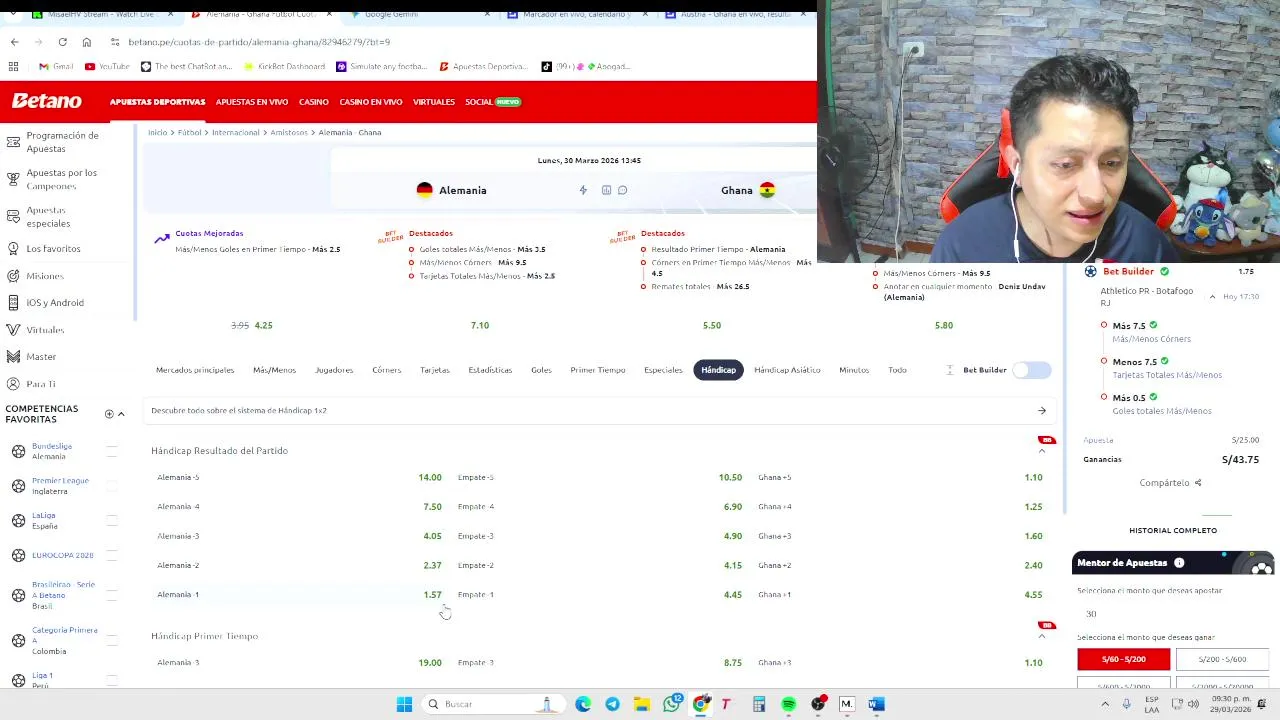This screenshot has width=1280, height=720.
Task: Toggle Categoria Primera A favorite marker
Action: click(x=112, y=640)
